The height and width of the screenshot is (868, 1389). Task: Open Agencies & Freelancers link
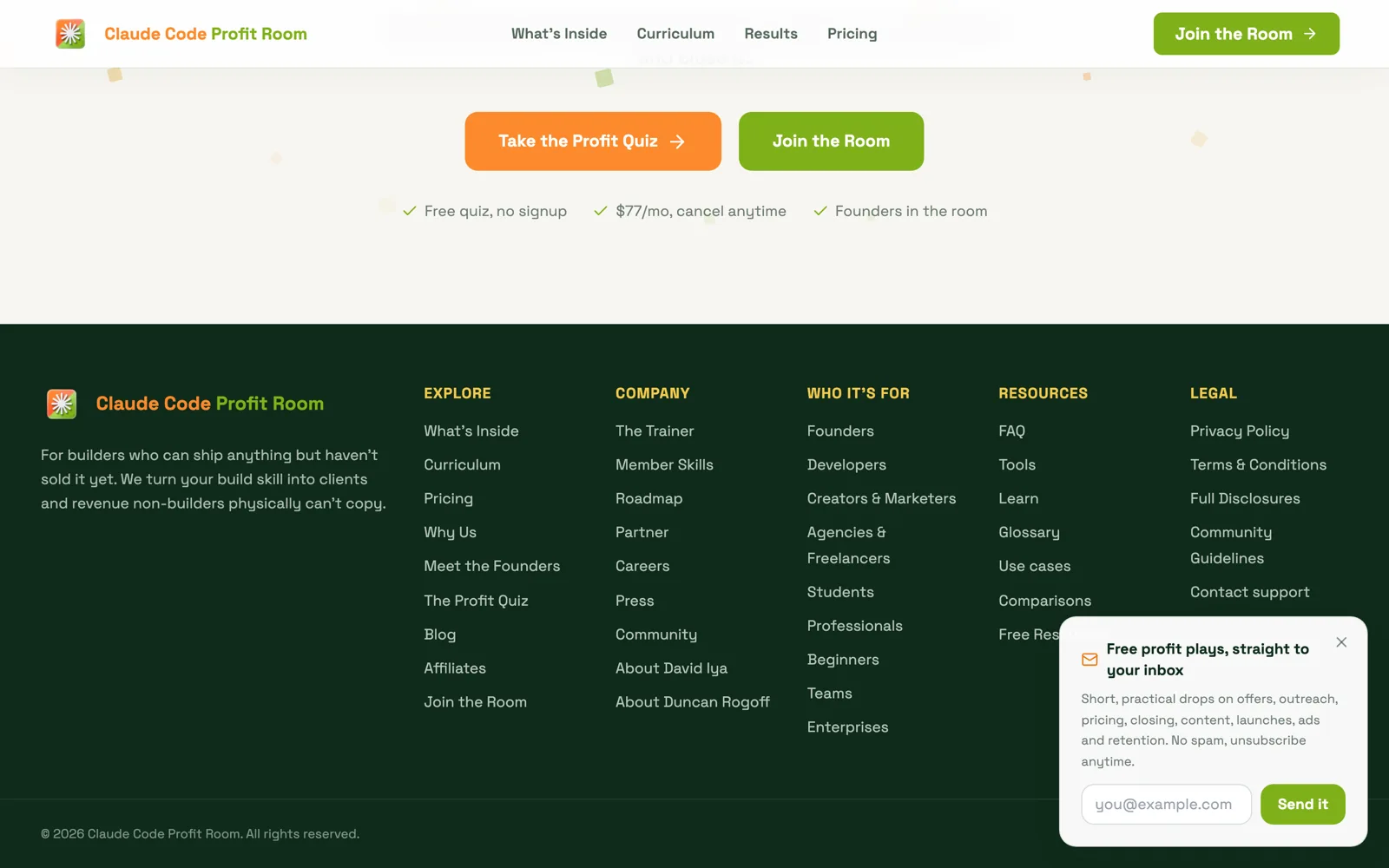tap(848, 545)
